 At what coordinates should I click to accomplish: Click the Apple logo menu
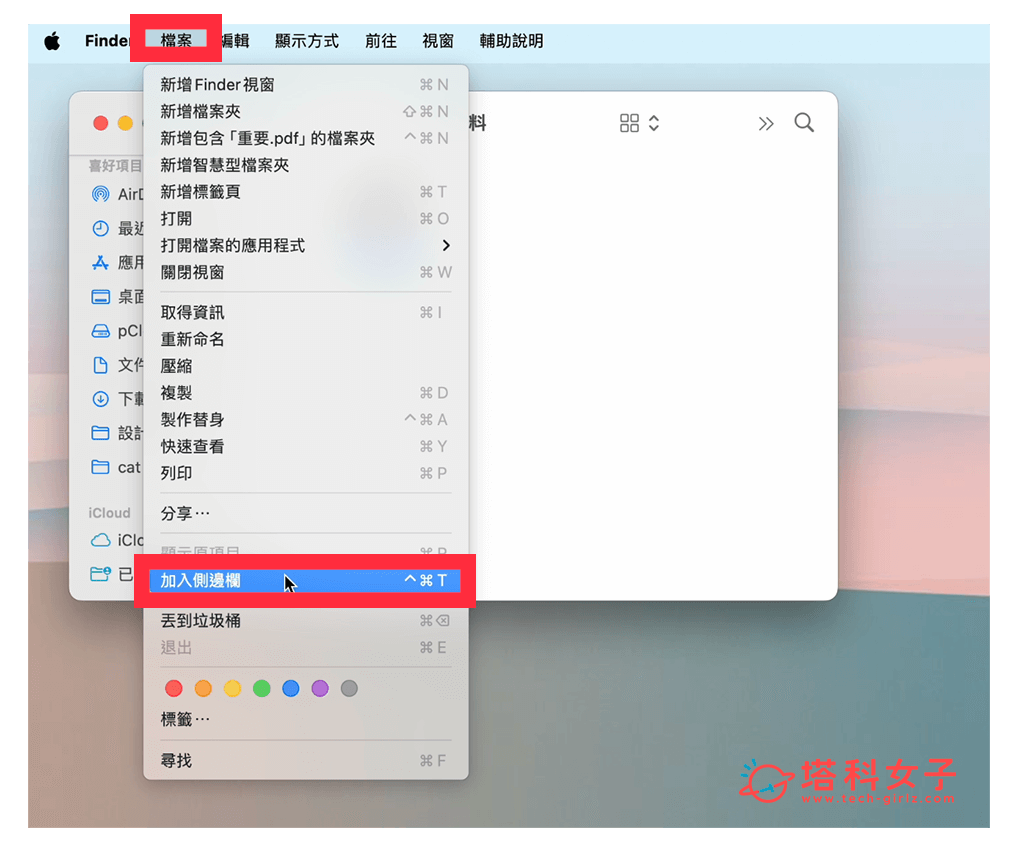pos(52,41)
